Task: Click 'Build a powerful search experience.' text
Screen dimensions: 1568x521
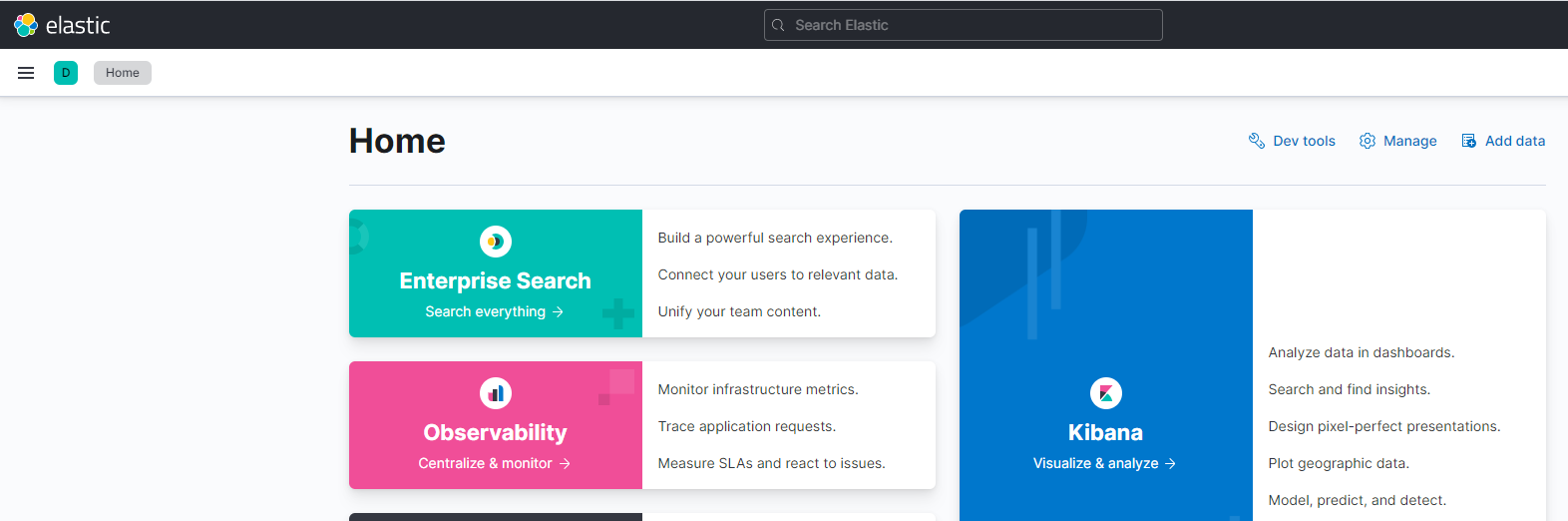Action: [x=776, y=238]
